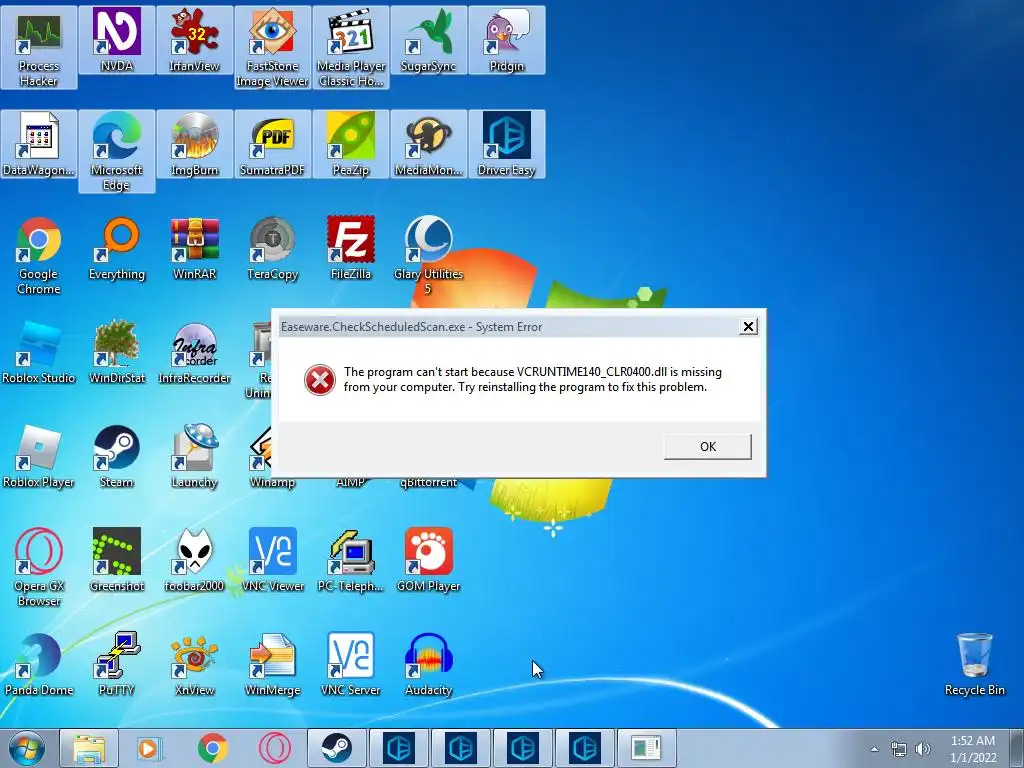This screenshot has width=1024, height=768.
Task: Select Glary Utilities 5 icon
Action: click(x=428, y=255)
